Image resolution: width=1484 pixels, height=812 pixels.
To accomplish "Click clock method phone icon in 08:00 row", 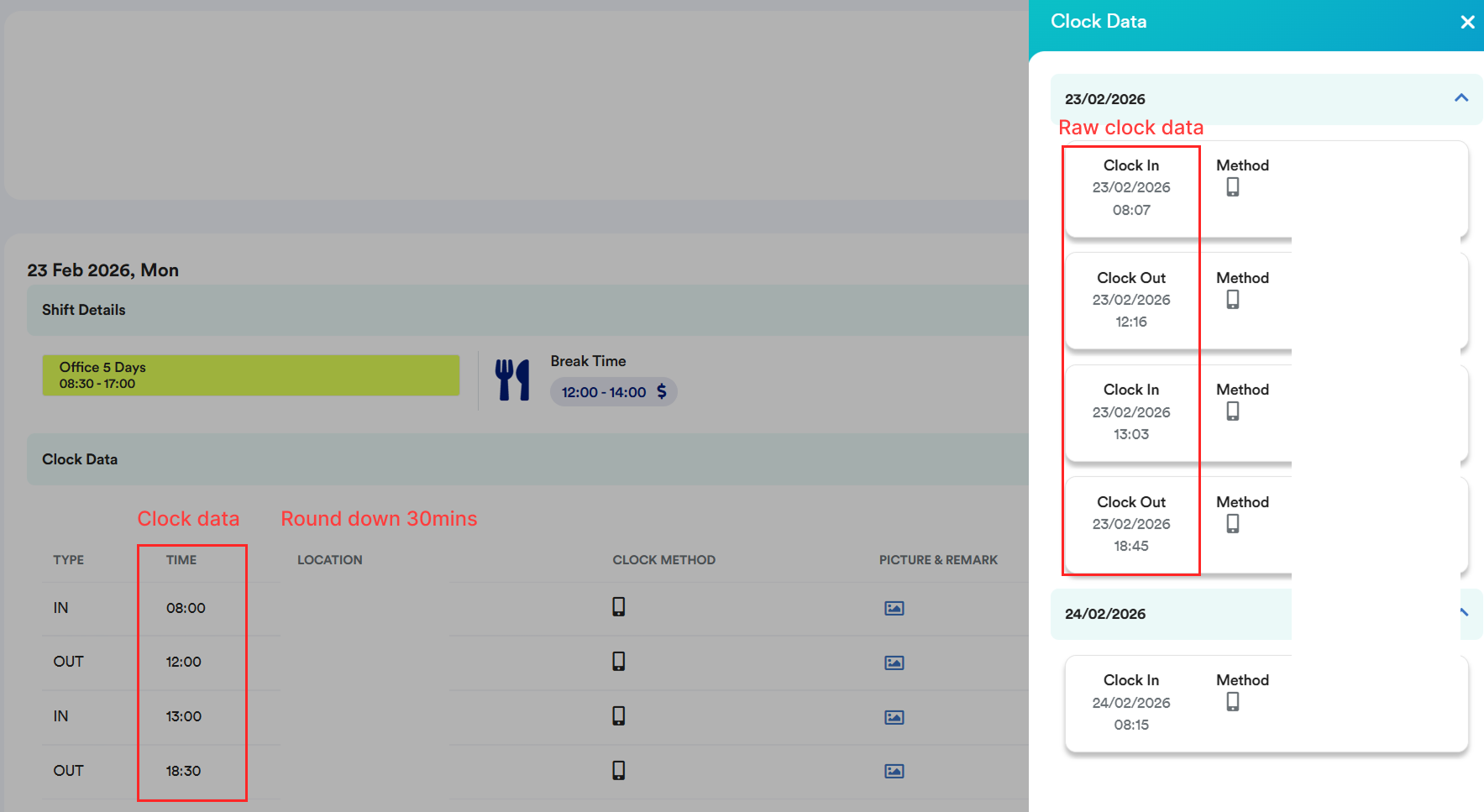I will coord(619,607).
